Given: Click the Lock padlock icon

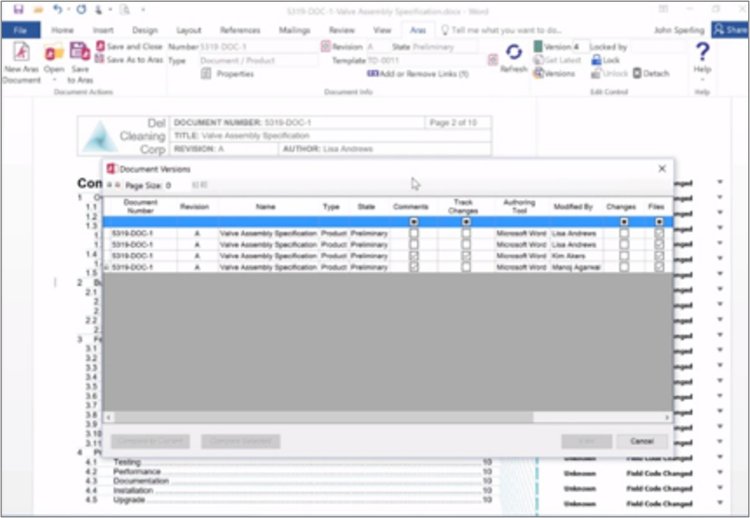Looking at the screenshot, I should (x=596, y=60).
